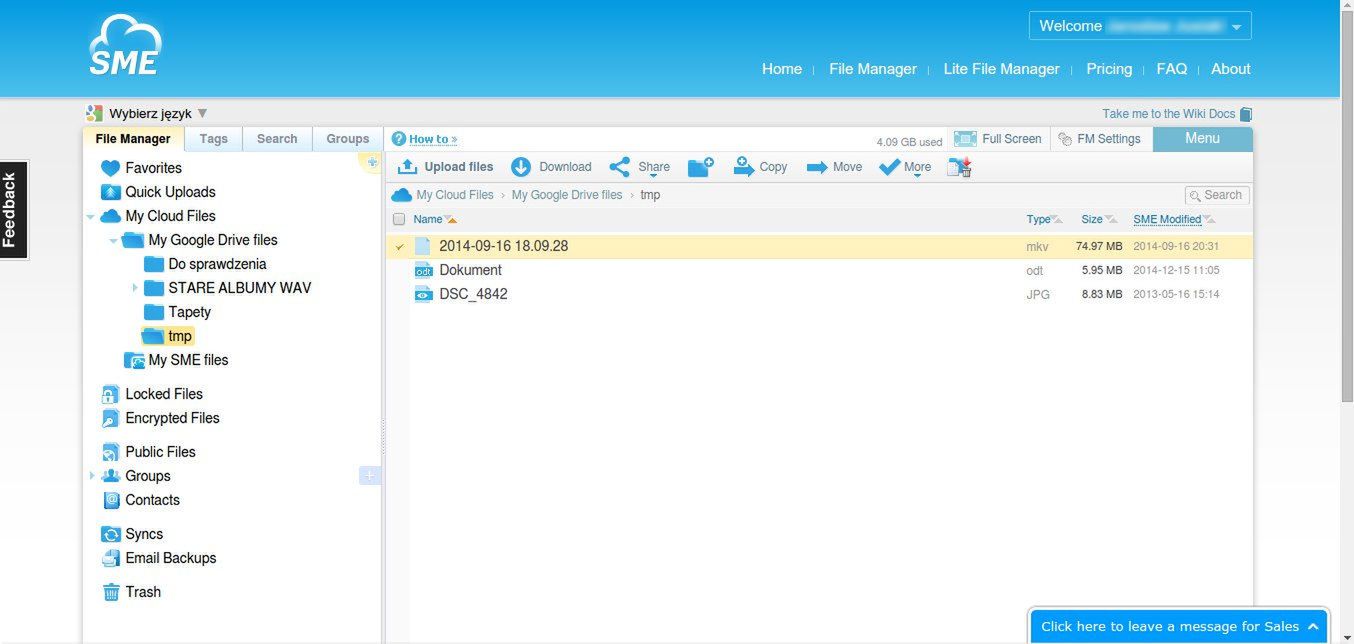The image size is (1354, 644).
Task: Switch to the Search tab
Action: tap(277, 139)
